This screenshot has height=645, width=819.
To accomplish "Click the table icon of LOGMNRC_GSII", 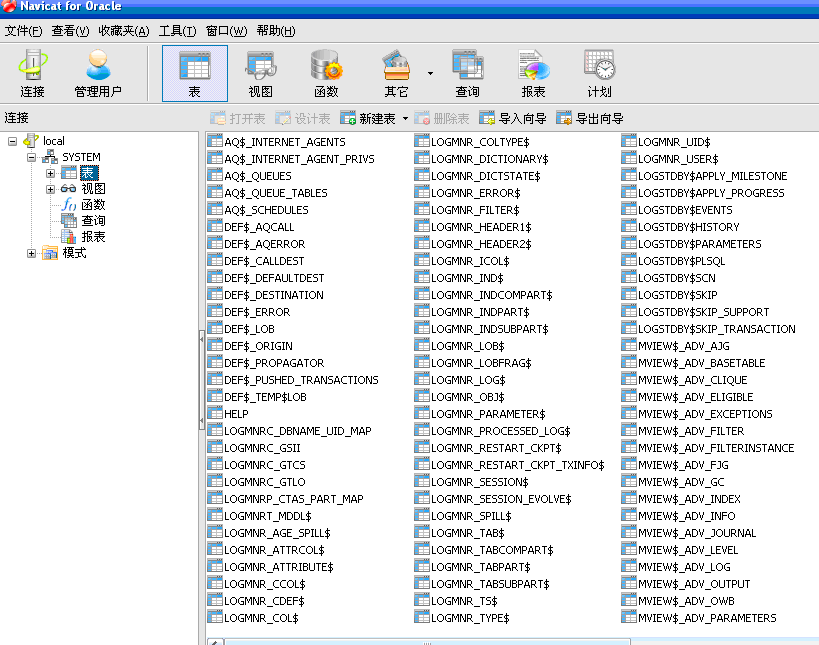I will coord(215,448).
